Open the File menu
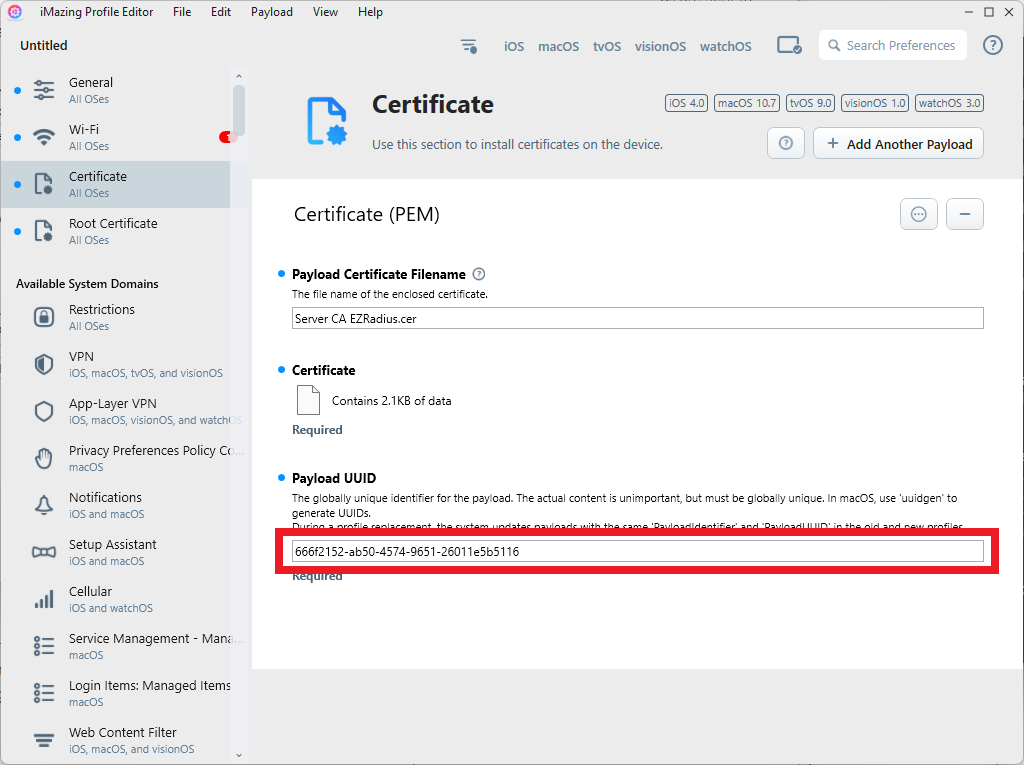 pos(182,12)
